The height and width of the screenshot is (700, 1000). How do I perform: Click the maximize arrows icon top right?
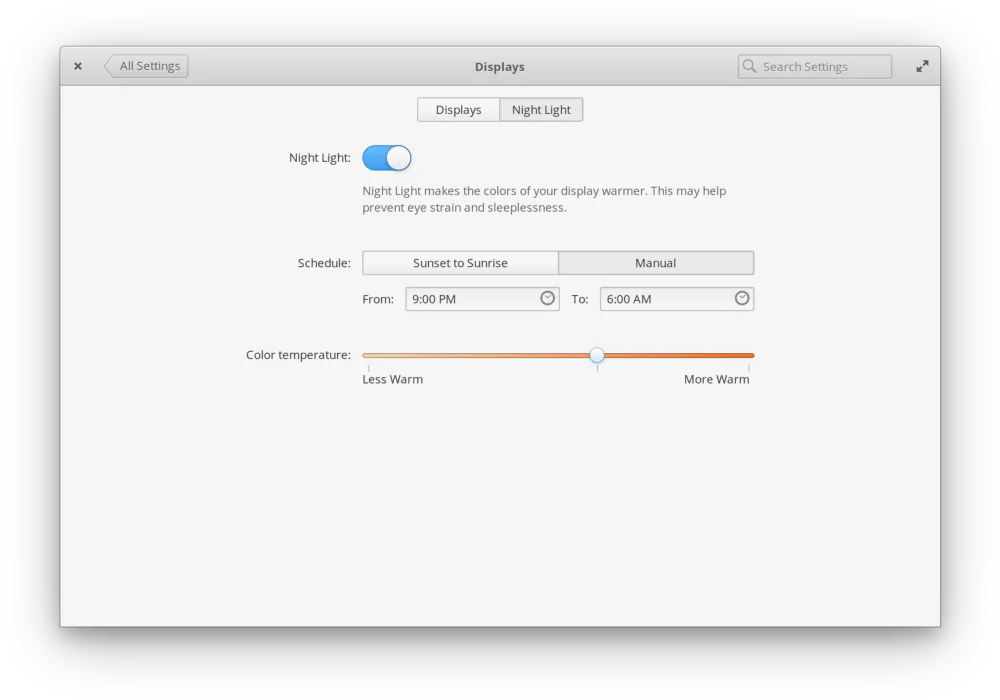tap(921, 65)
